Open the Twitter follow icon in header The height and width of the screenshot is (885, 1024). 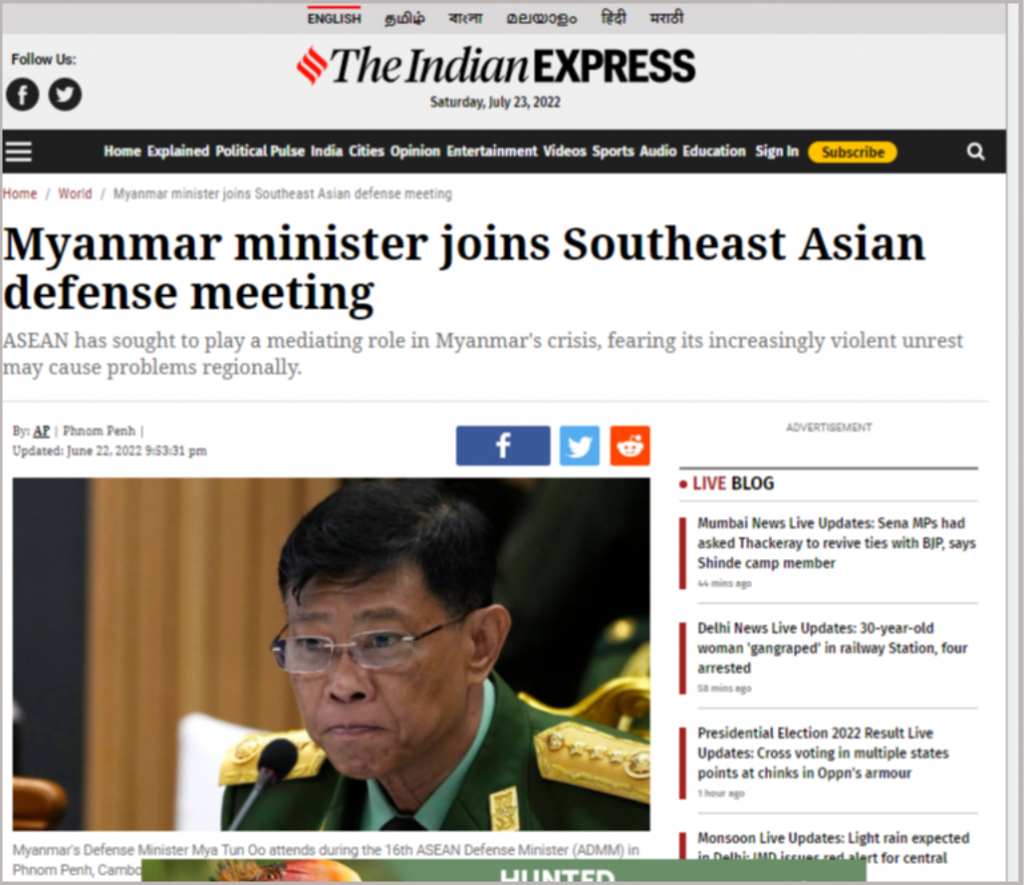[x=65, y=94]
